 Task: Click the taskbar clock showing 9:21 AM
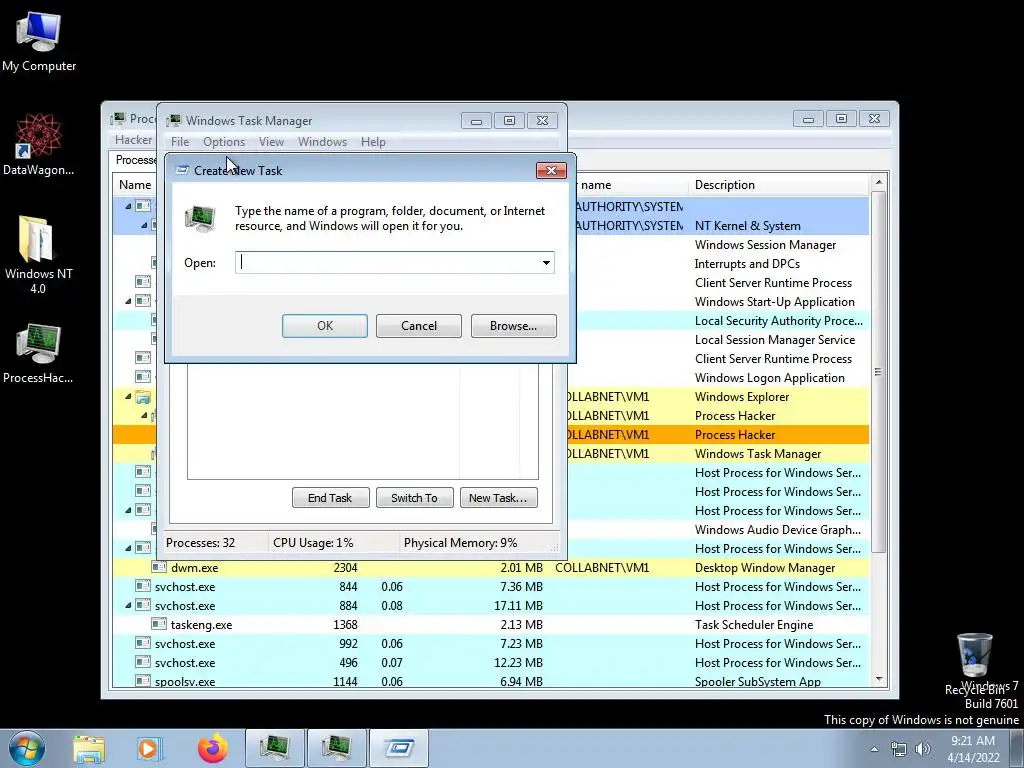click(x=973, y=749)
